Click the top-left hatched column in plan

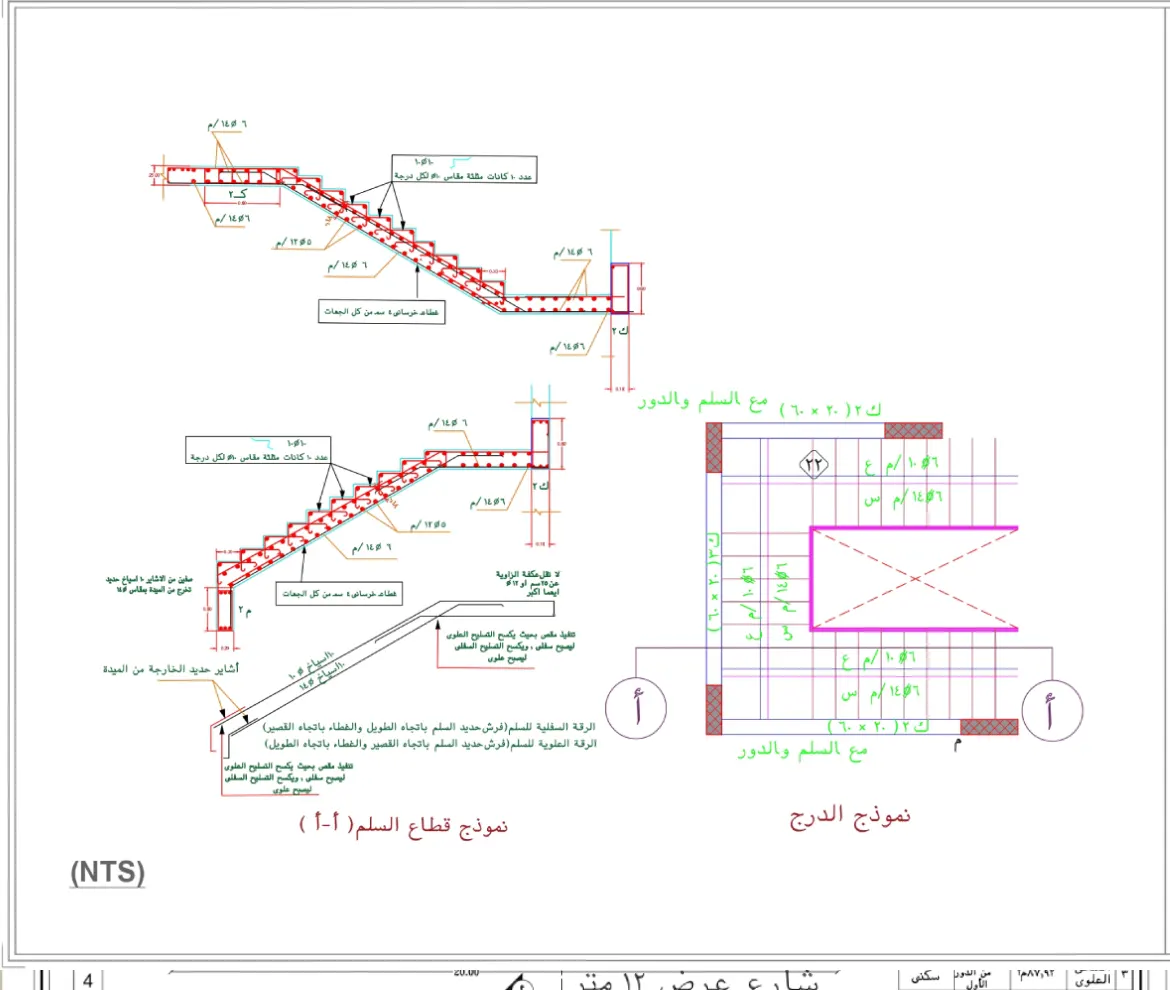click(x=713, y=446)
